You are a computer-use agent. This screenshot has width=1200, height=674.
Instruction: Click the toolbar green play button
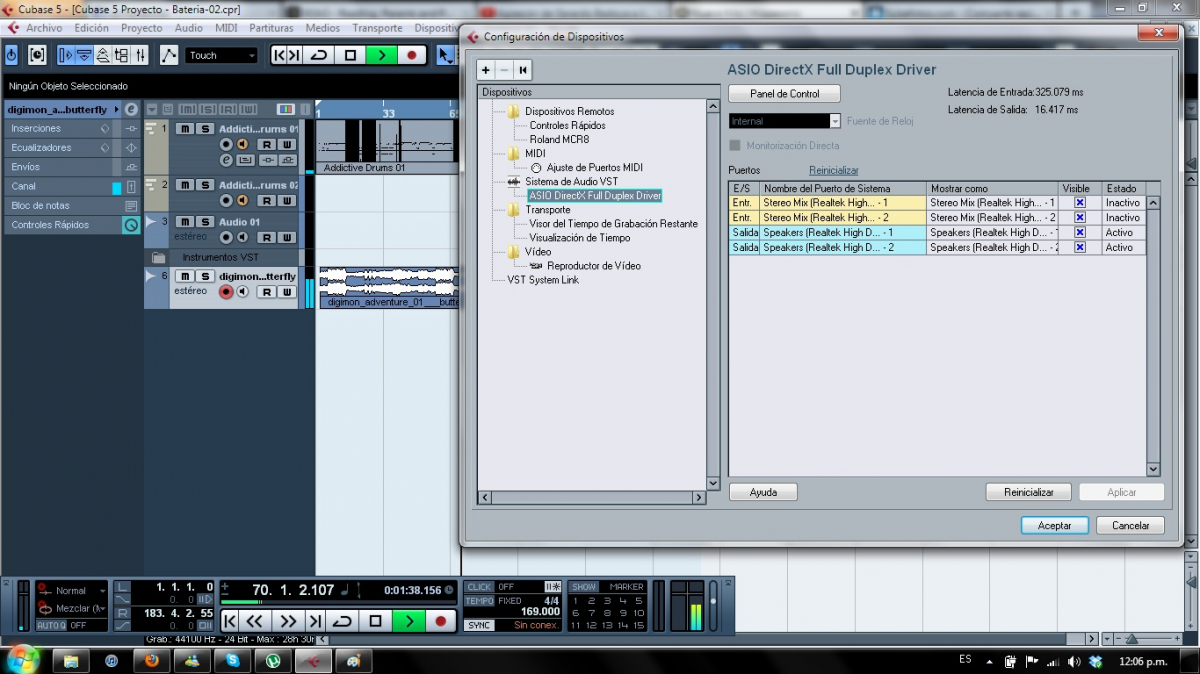(381, 55)
